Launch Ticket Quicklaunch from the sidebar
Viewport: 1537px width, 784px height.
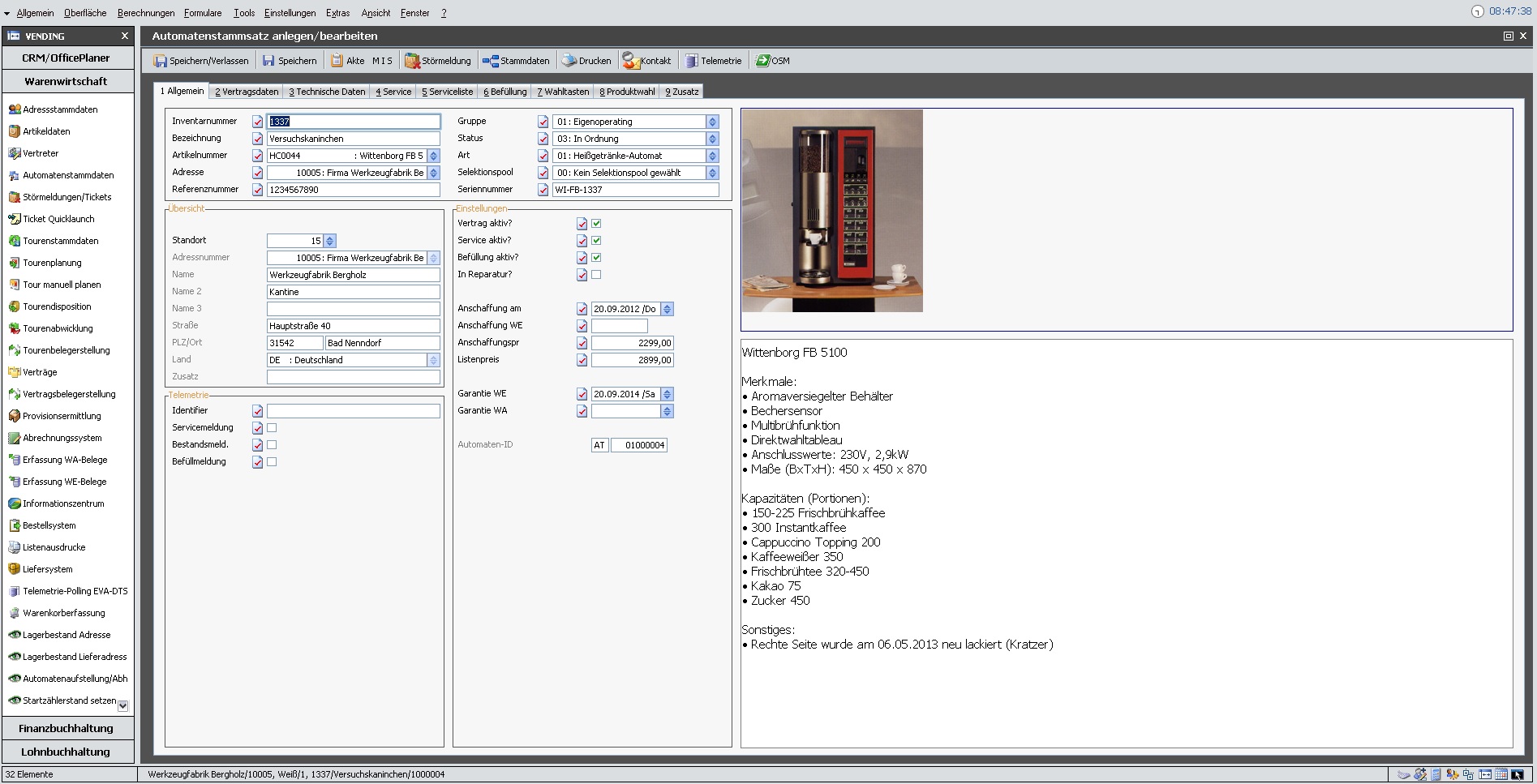(x=58, y=219)
